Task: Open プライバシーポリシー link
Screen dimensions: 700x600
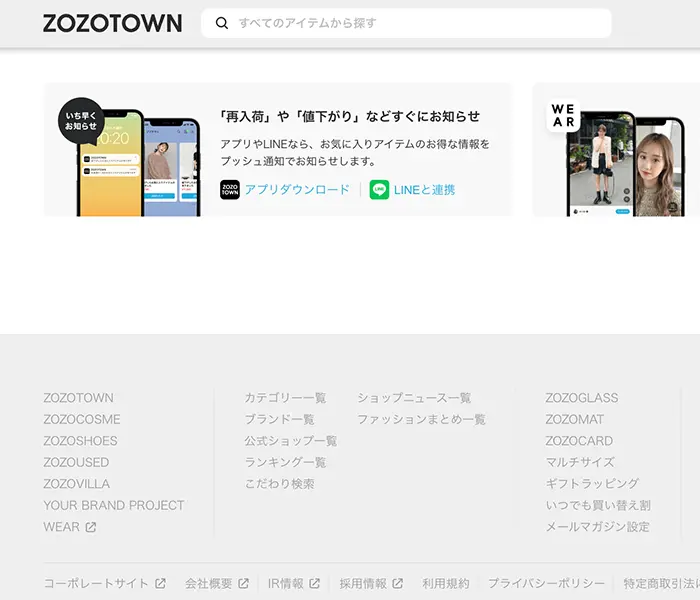Action: (x=546, y=583)
